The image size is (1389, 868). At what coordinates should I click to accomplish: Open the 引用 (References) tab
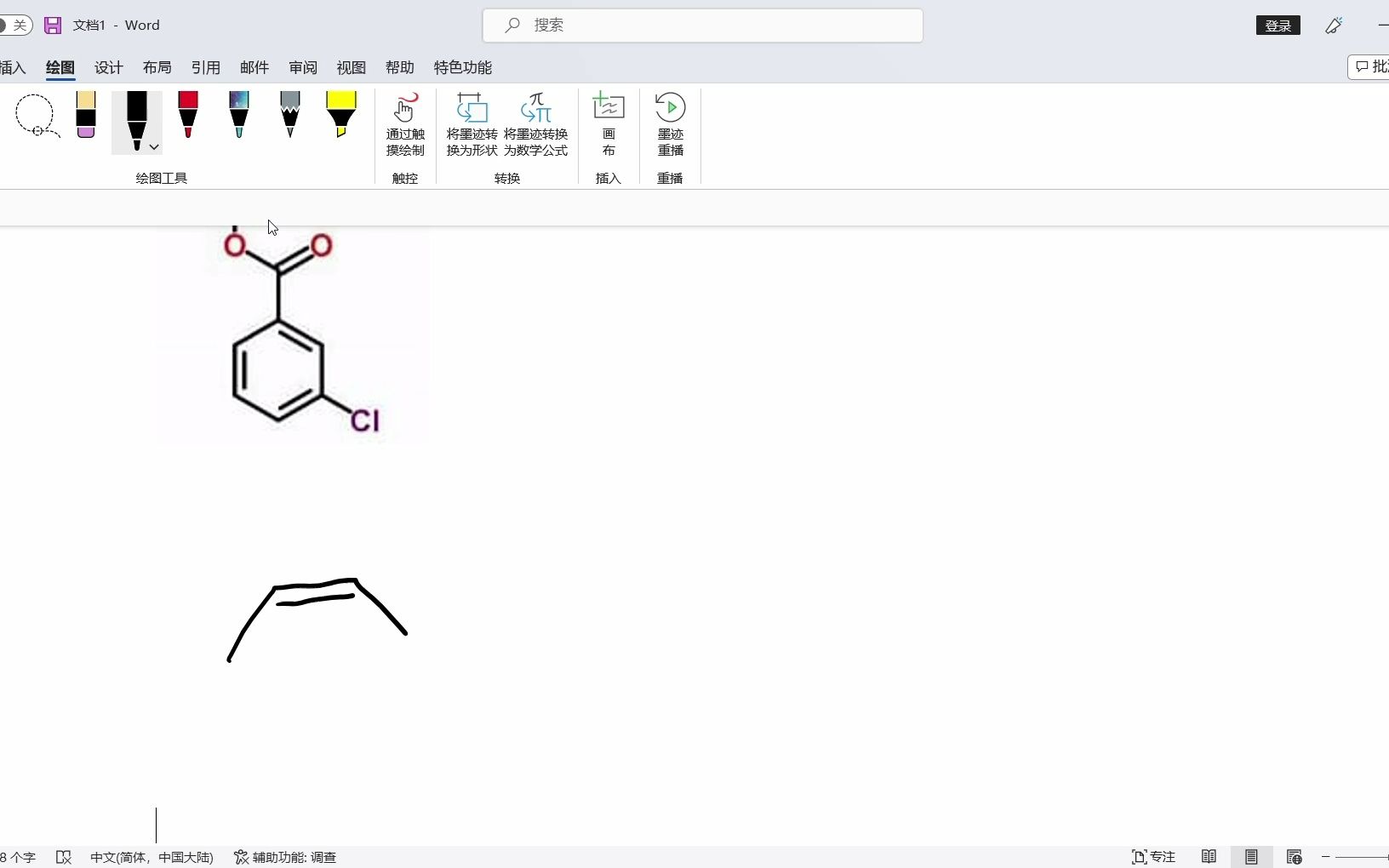206,67
